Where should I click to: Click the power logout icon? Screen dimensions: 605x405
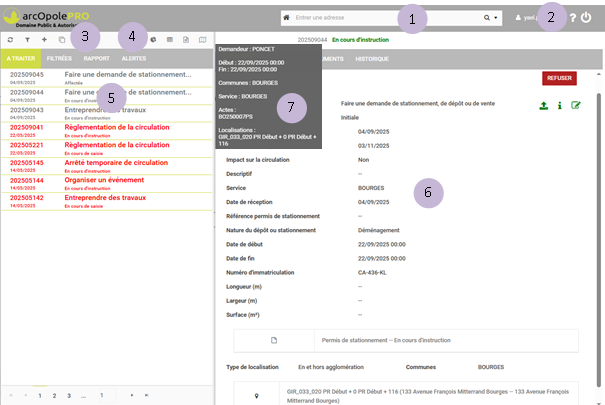[x=587, y=17]
